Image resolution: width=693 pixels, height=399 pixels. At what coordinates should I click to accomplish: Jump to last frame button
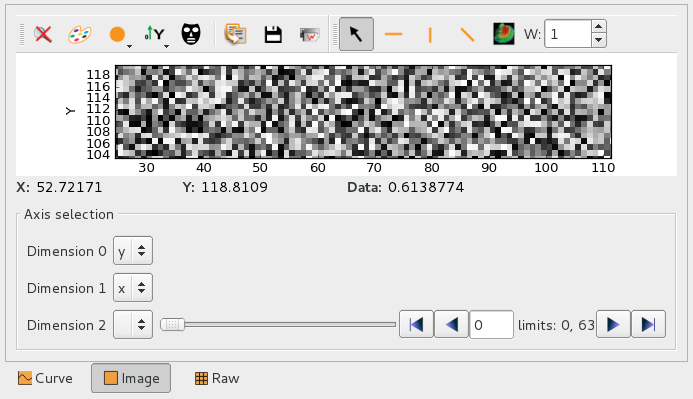point(648,325)
